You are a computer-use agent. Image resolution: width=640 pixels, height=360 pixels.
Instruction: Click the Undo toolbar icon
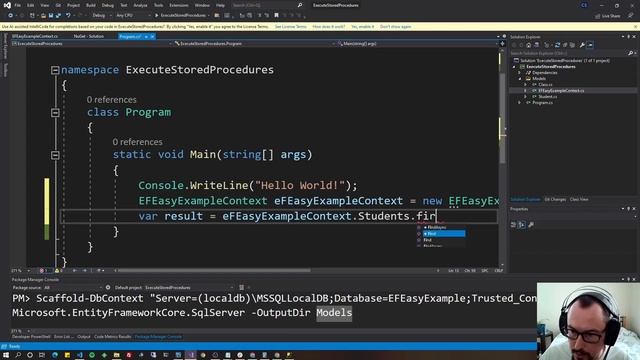tap(68, 16)
